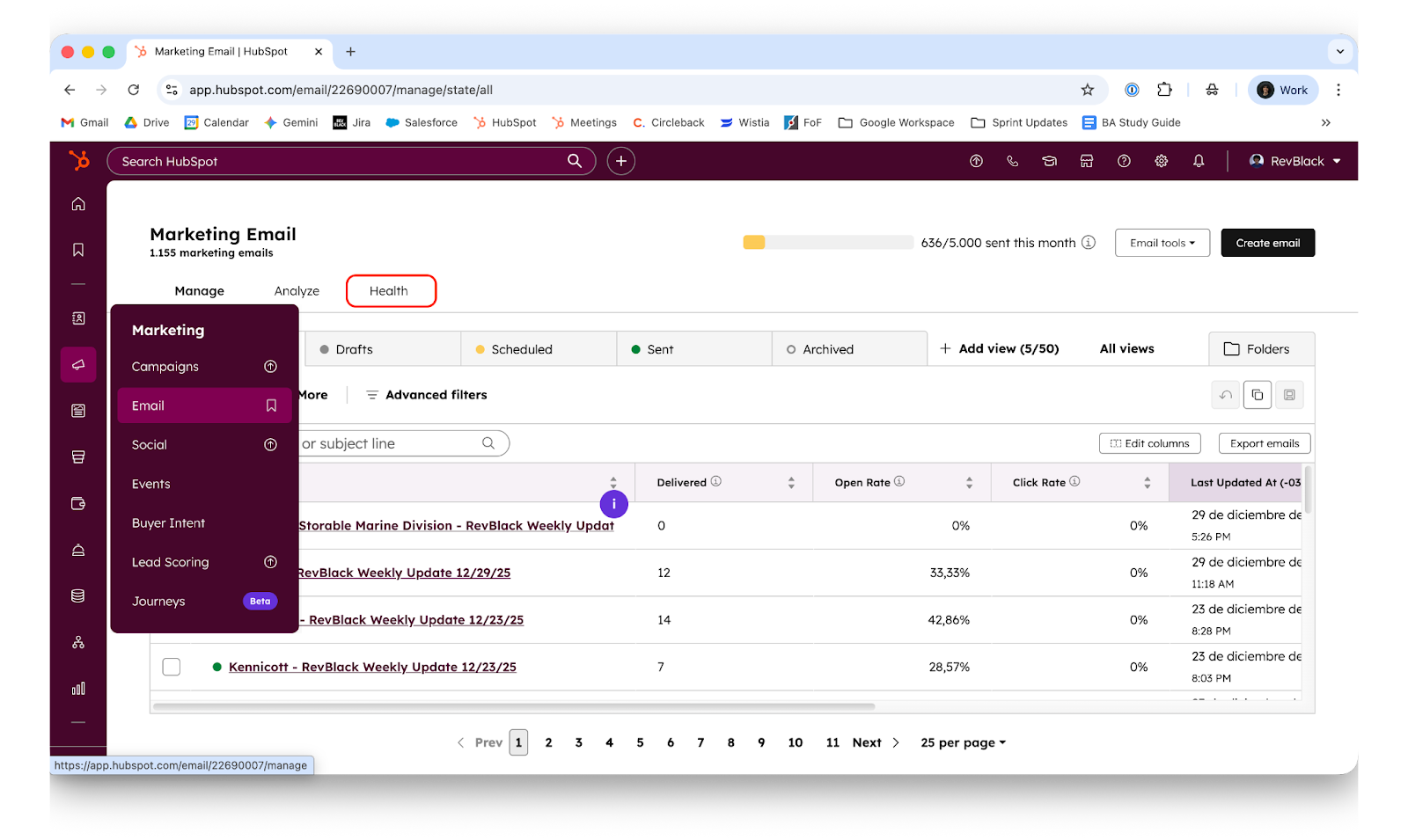Click the Marketing megaphone sidebar icon
This screenshot has height=840, width=1408.
[78, 364]
